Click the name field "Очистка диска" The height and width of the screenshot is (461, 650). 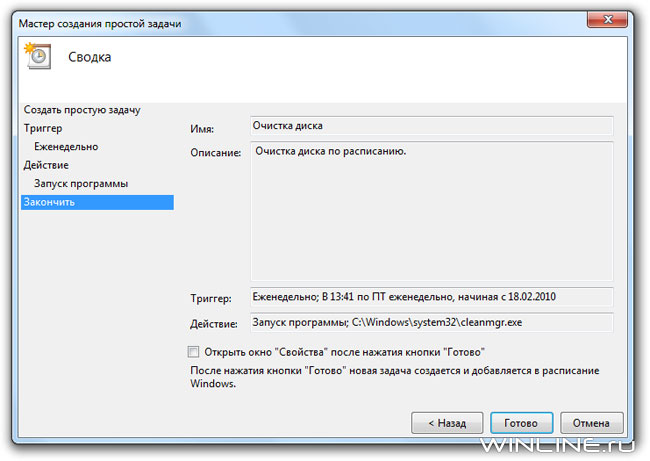pyautogui.click(x=432, y=126)
